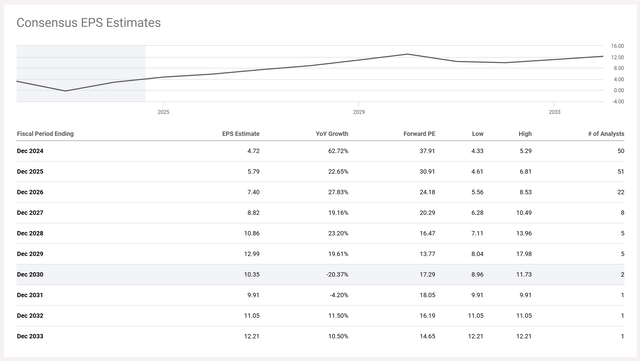Screen dimensions: 640x361
Task: Click the Low column header
Action: click(x=478, y=134)
